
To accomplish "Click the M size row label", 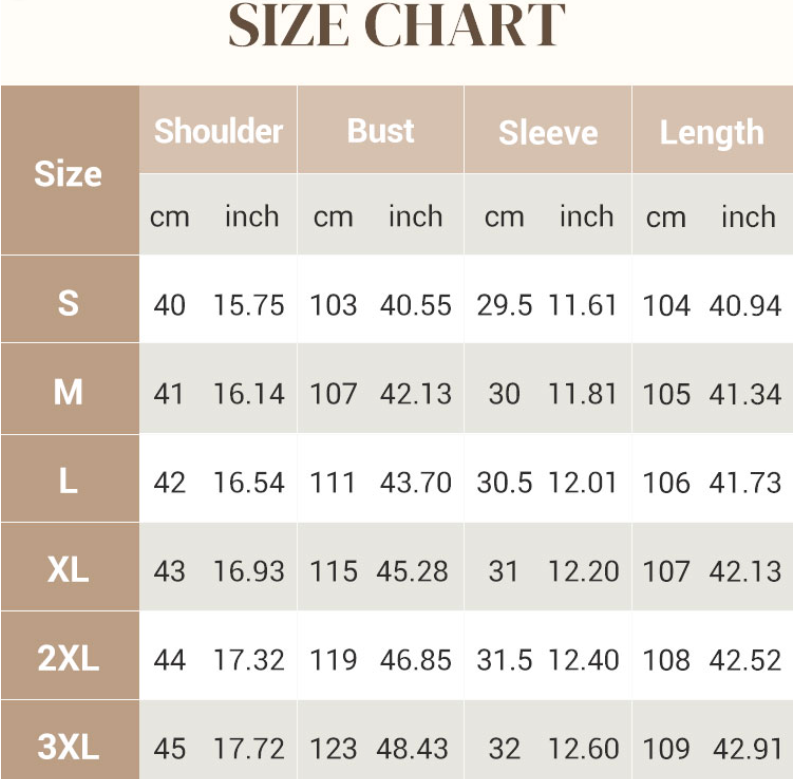I will pos(68,392).
